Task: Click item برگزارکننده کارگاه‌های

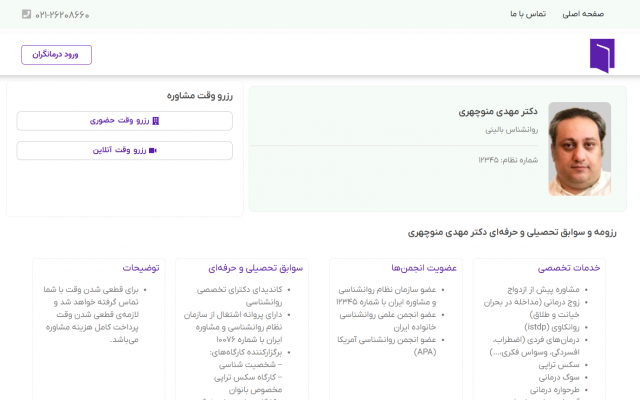Action: [x=246, y=352]
